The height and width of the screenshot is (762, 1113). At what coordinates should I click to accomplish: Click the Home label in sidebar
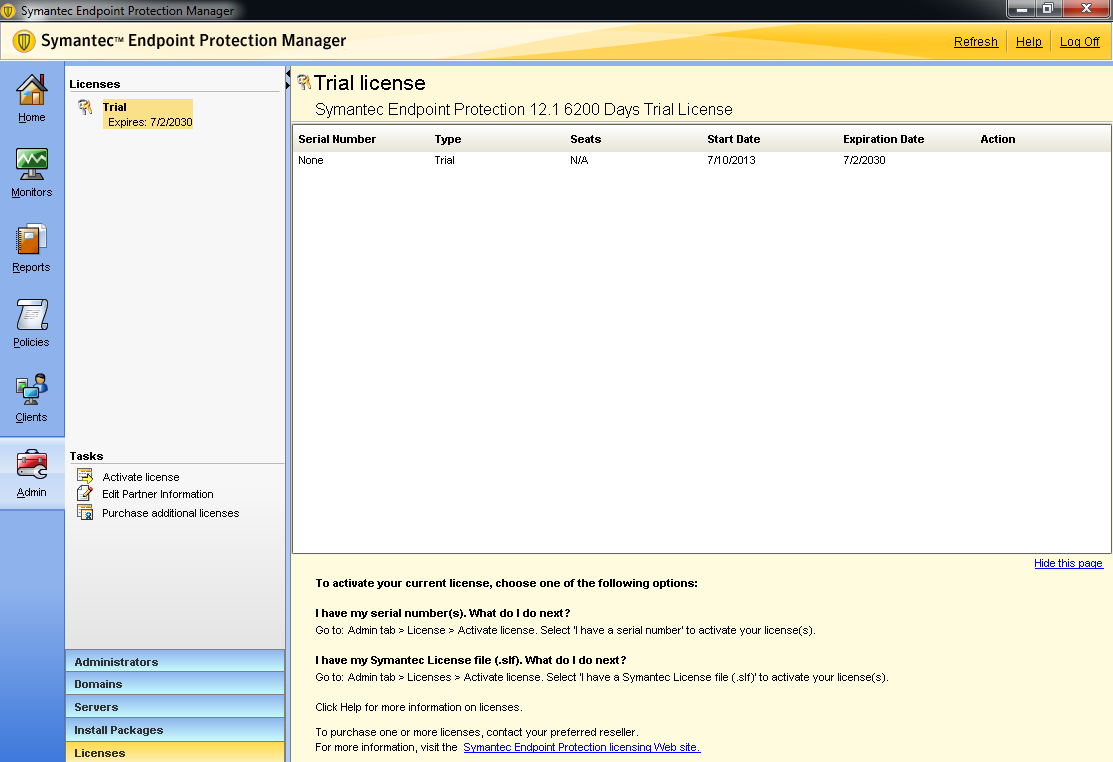coord(32,118)
